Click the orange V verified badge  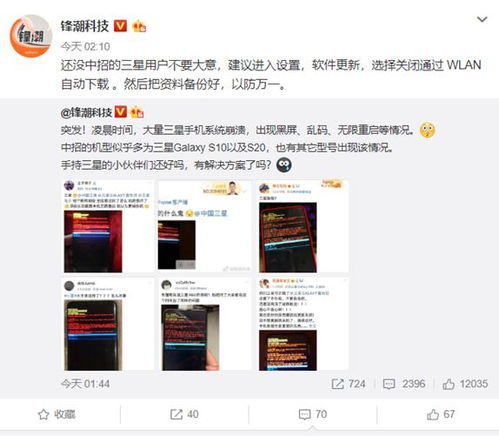(x=120, y=26)
